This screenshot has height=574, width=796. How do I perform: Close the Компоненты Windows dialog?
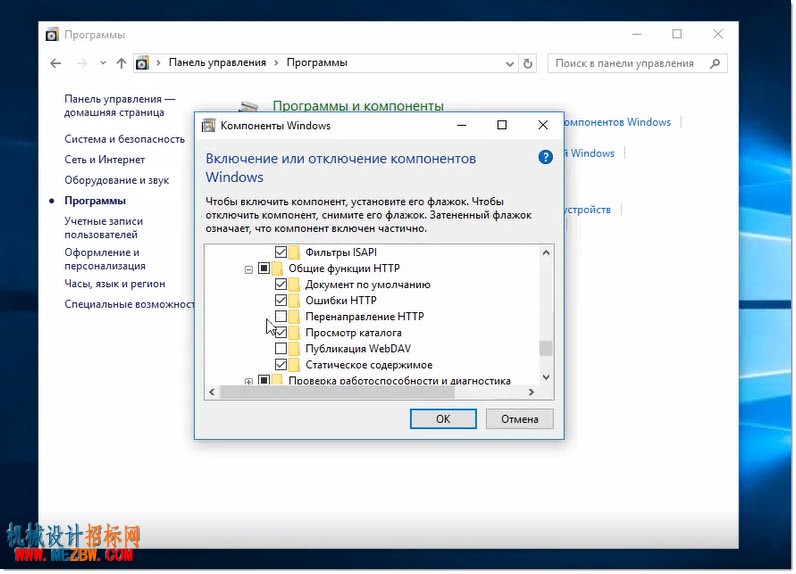pos(543,125)
